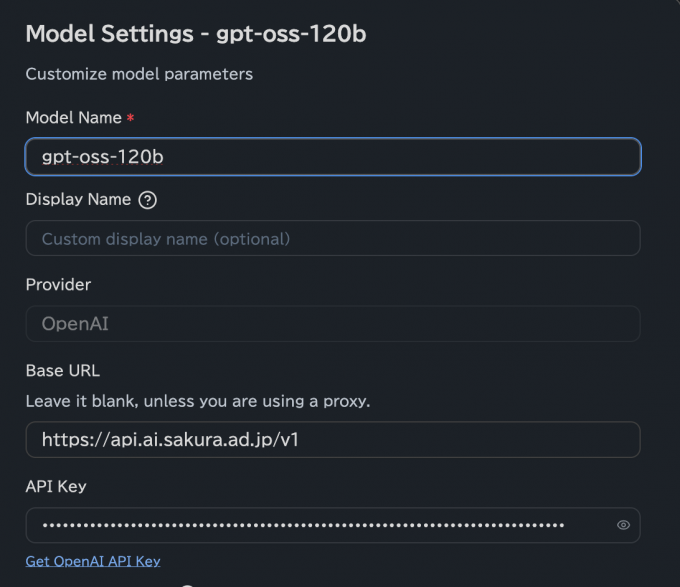Click the Customize model parameters subtitle
Screen dimensions: 680x587
point(139,74)
